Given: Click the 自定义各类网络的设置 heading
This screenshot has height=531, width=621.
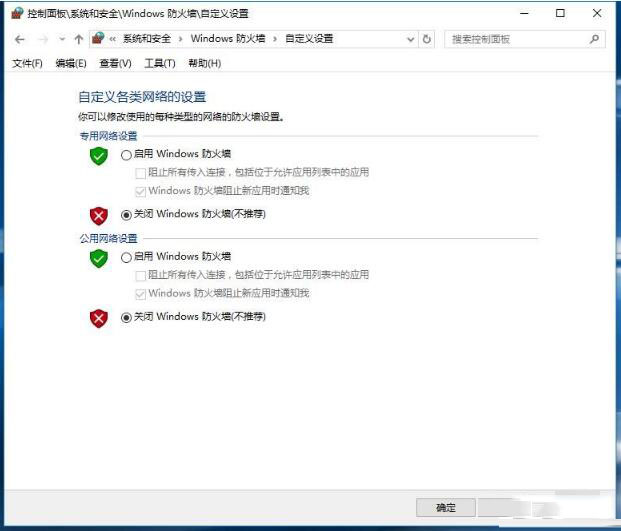Looking at the screenshot, I should click(x=142, y=97).
